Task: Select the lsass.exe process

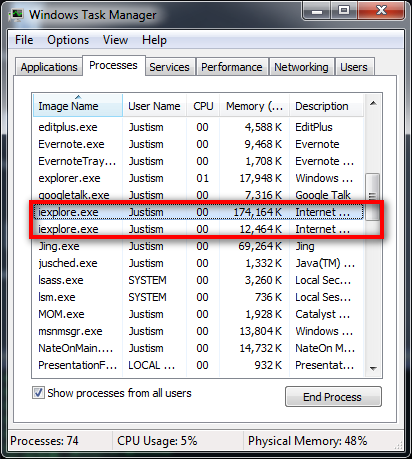Action: [198, 280]
